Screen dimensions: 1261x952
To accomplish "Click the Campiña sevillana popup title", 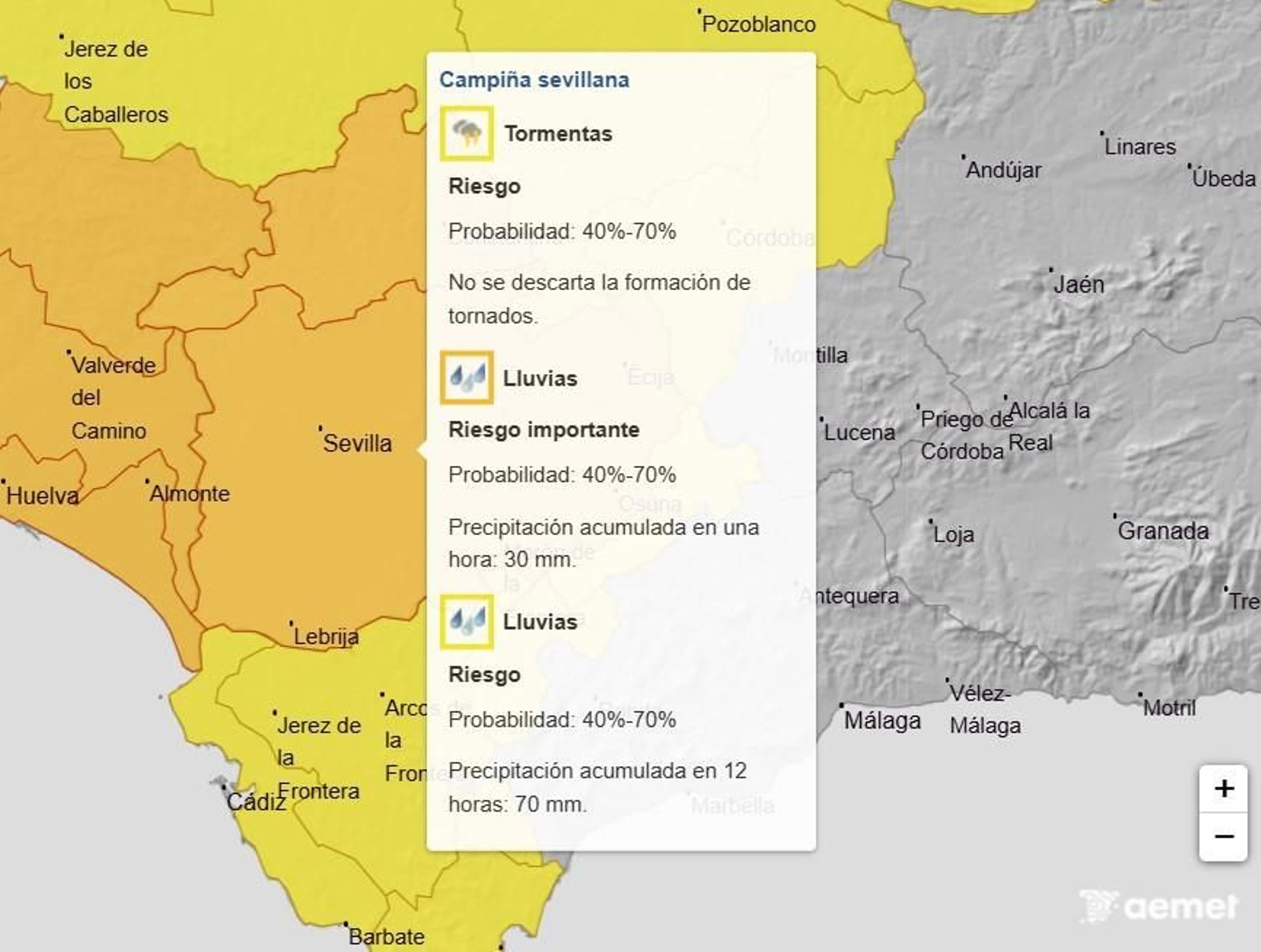I will pos(534,80).
